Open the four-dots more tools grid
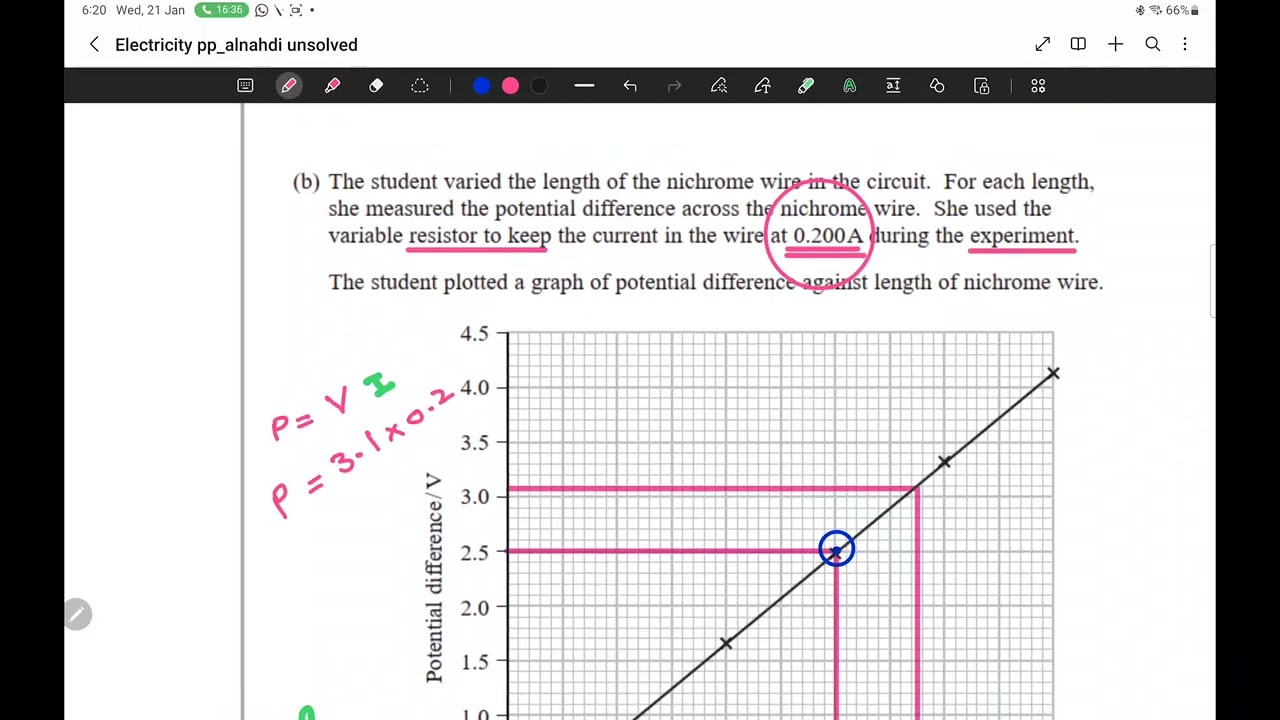 click(x=1038, y=86)
